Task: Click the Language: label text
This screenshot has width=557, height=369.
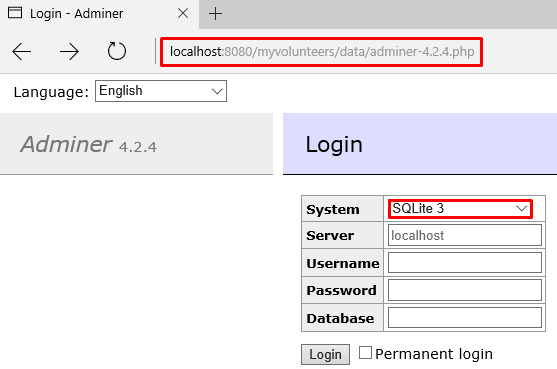Action: pyautogui.click(x=51, y=92)
